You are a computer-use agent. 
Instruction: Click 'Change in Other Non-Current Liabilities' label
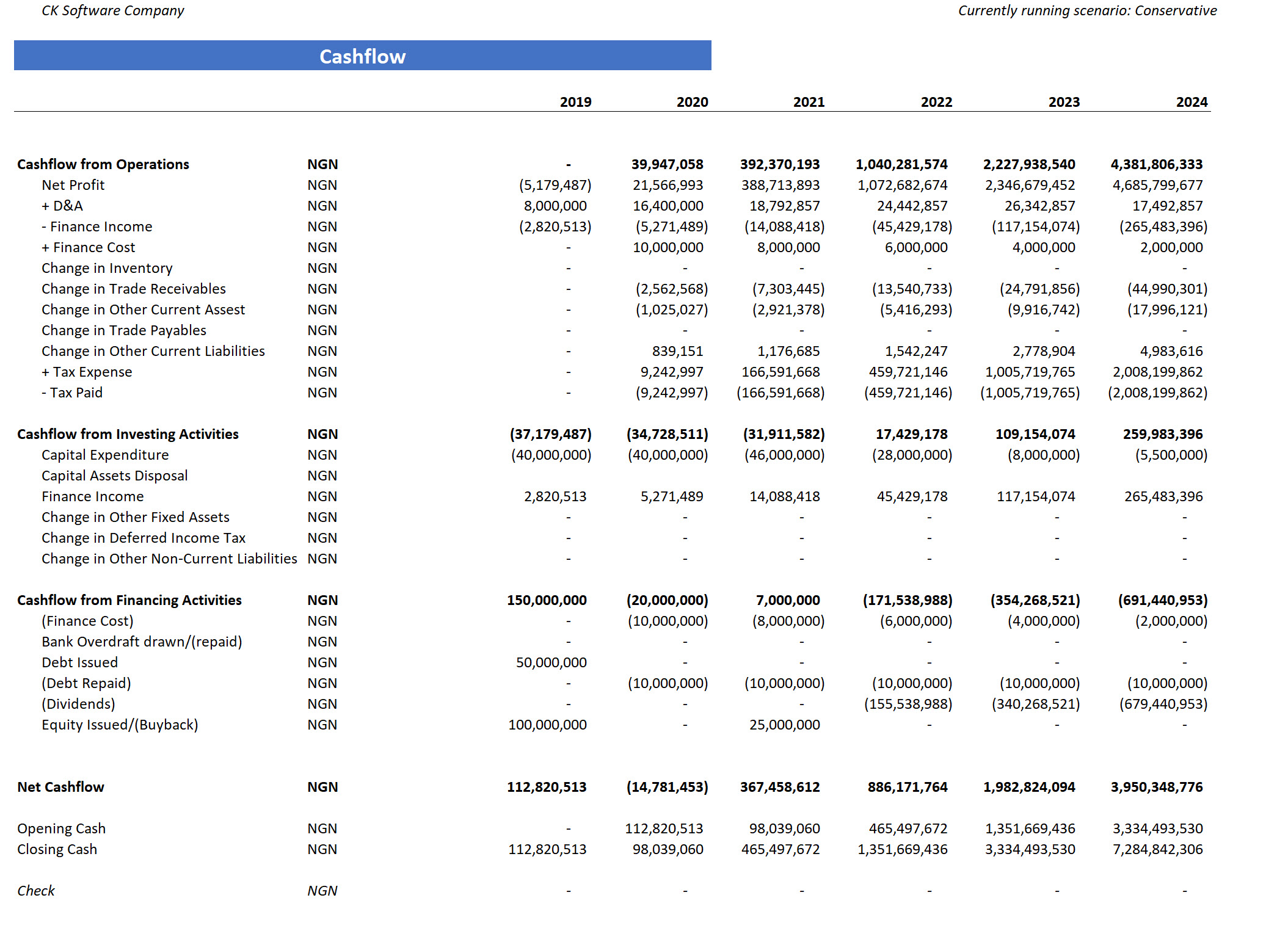coord(169,559)
